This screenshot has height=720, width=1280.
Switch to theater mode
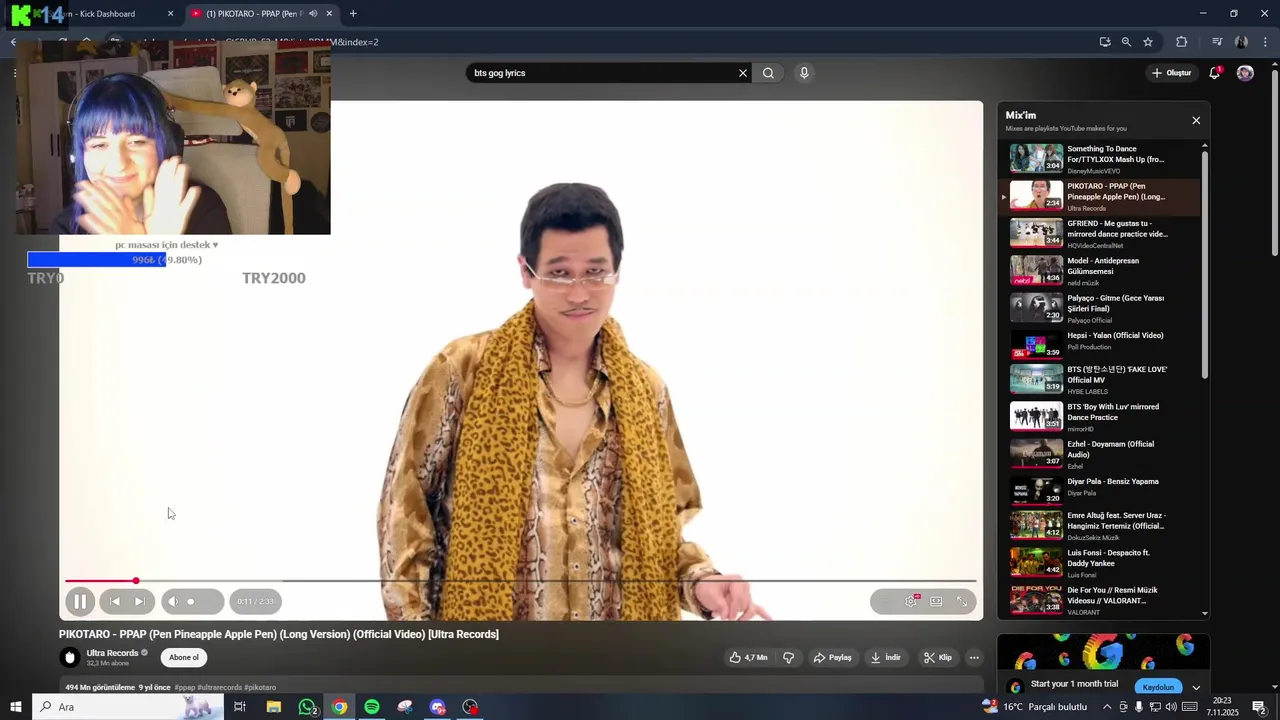(936, 601)
